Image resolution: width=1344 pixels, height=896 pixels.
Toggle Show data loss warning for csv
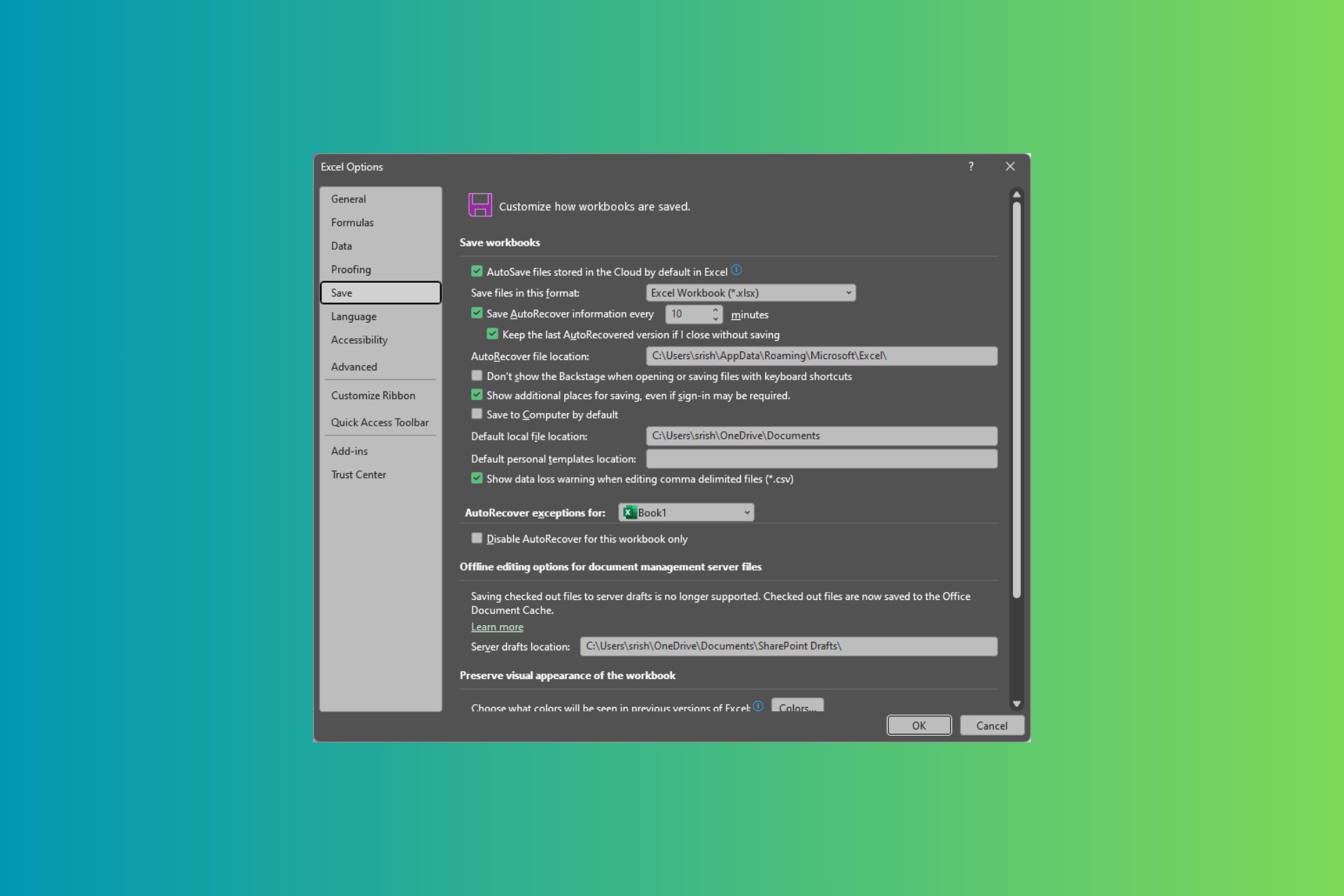477,479
